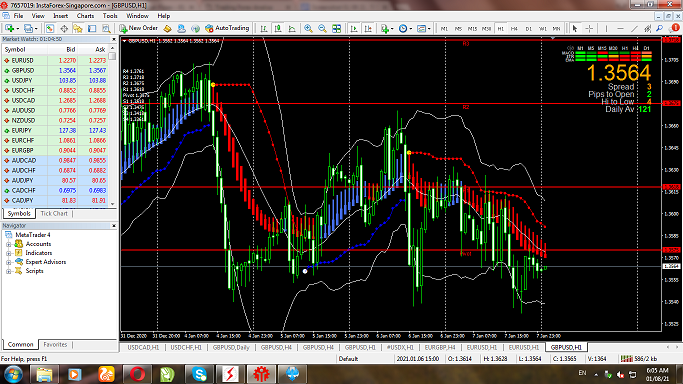Viewport: 683px width, 384px height.
Task: Open the Strategy Tester icon
Action: tap(106, 28)
